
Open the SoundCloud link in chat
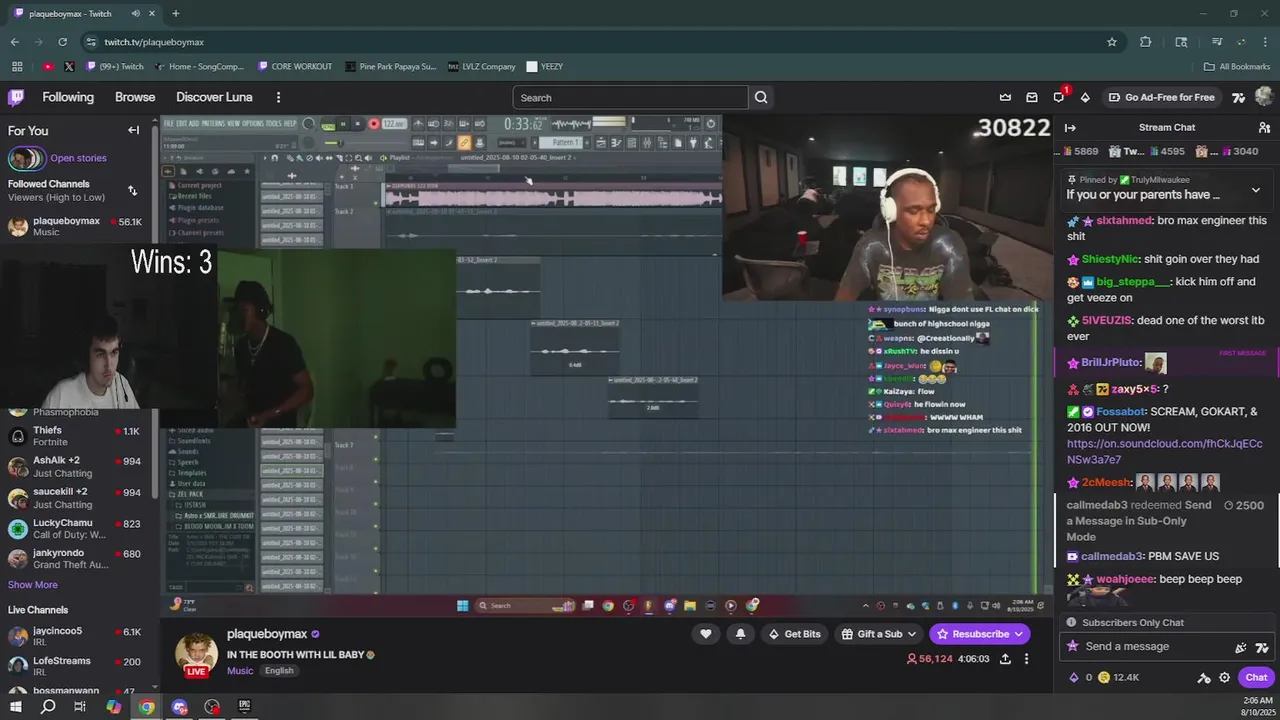coord(1164,451)
